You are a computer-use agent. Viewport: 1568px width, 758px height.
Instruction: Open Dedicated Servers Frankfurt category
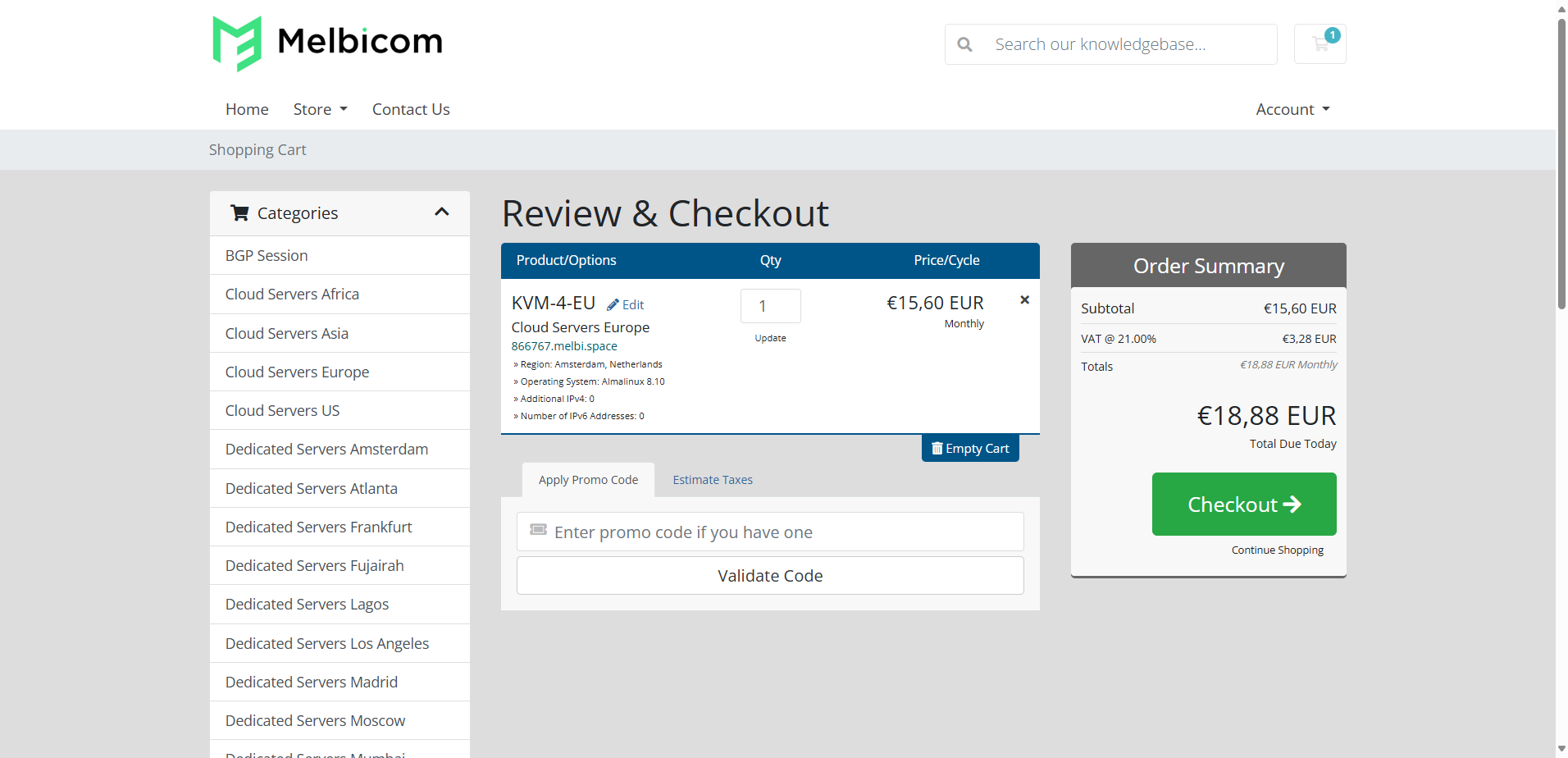[340, 527]
